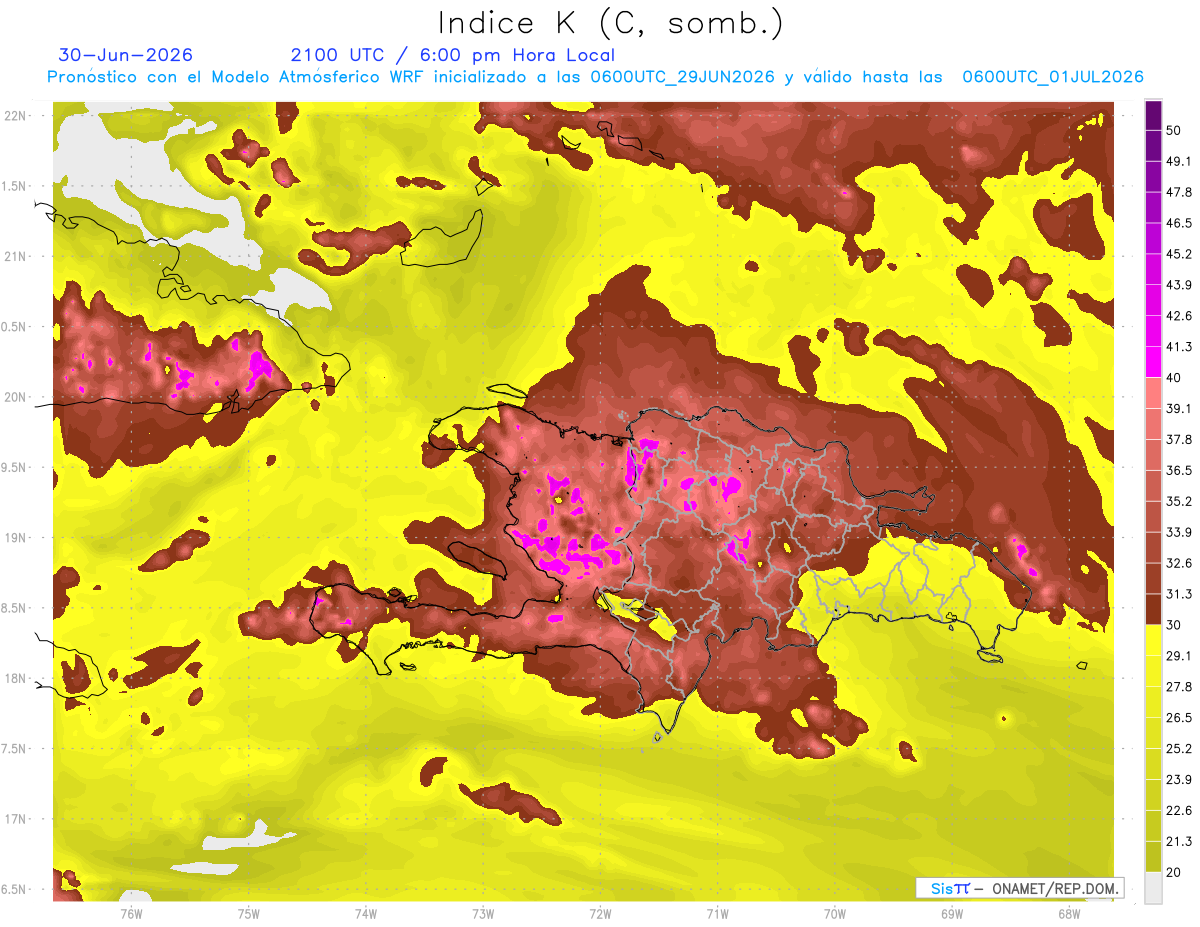Image resolution: width=1200 pixels, height=927 pixels.
Task: Click the '70W' longitude label
Action: click(834, 913)
